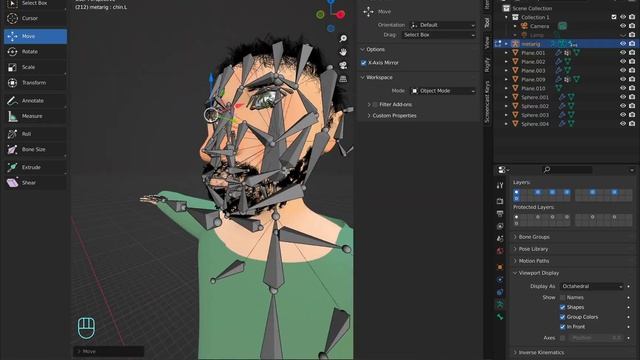
Task: Uncheck Shapes checkbox
Action: point(562,307)
